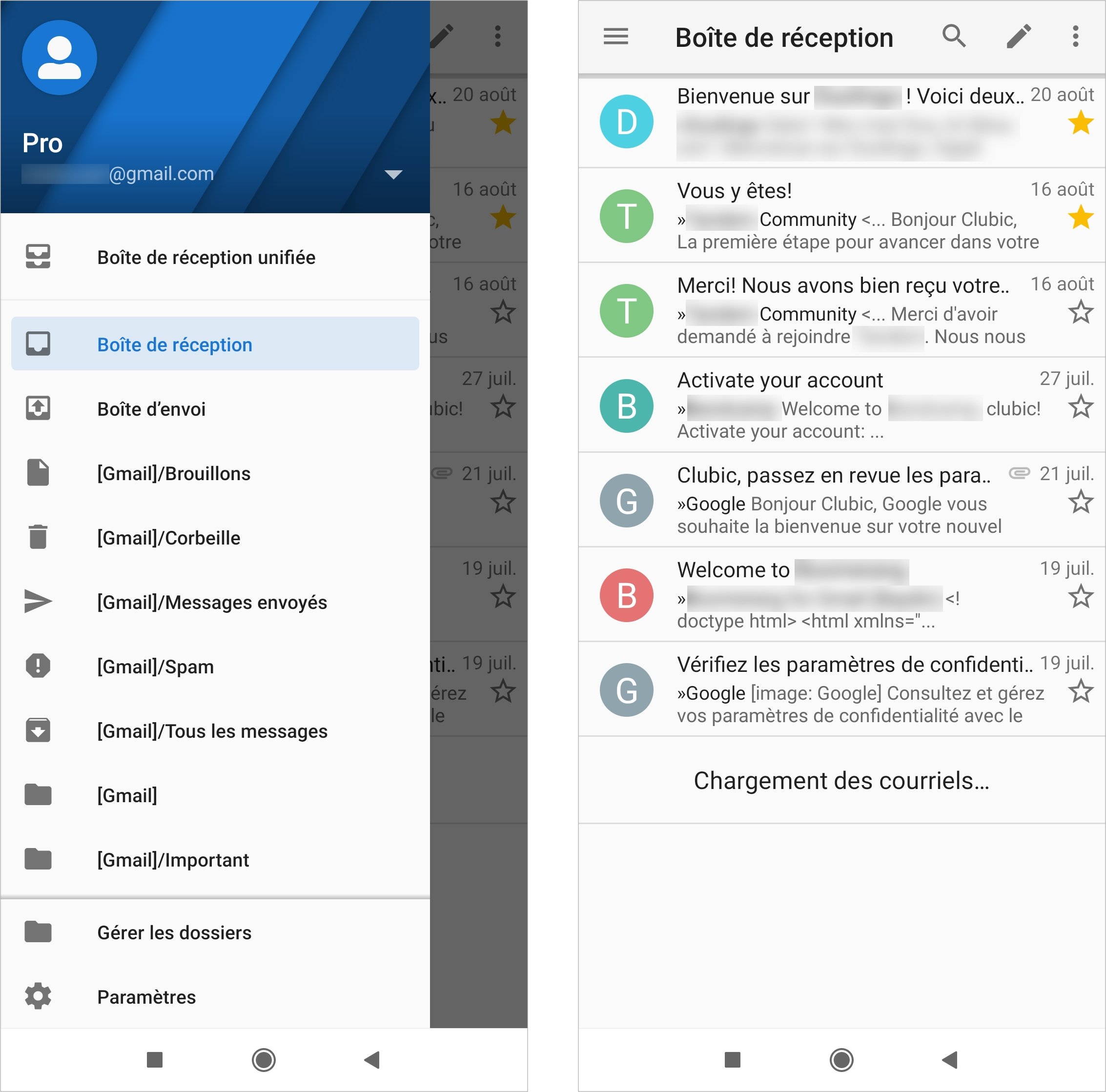Open the Bienvenue sur email
1106x1092 pixels.
pyautogui.click(x=841, y=122)
